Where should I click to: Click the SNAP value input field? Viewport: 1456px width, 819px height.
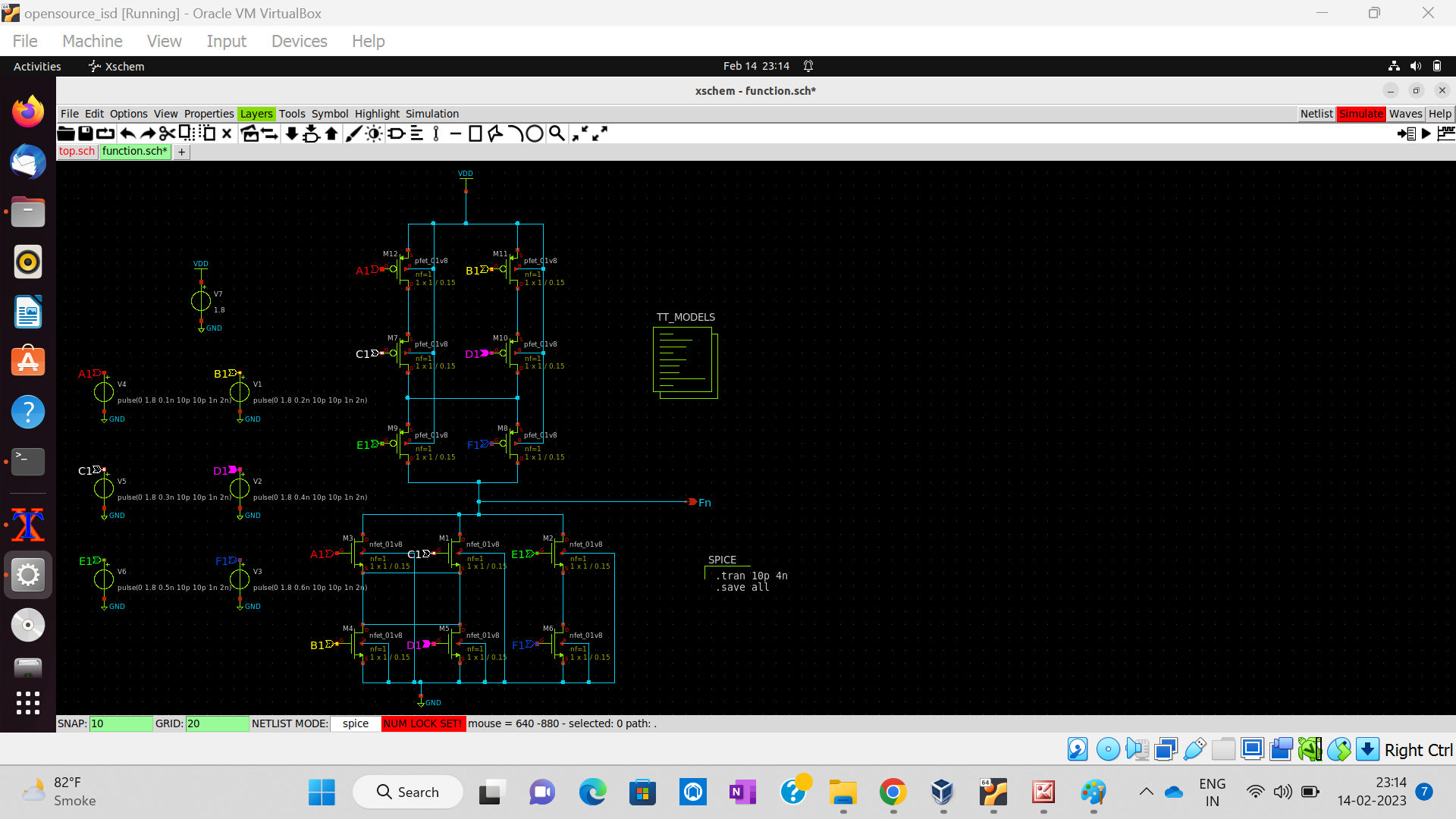tap(121, 723)
